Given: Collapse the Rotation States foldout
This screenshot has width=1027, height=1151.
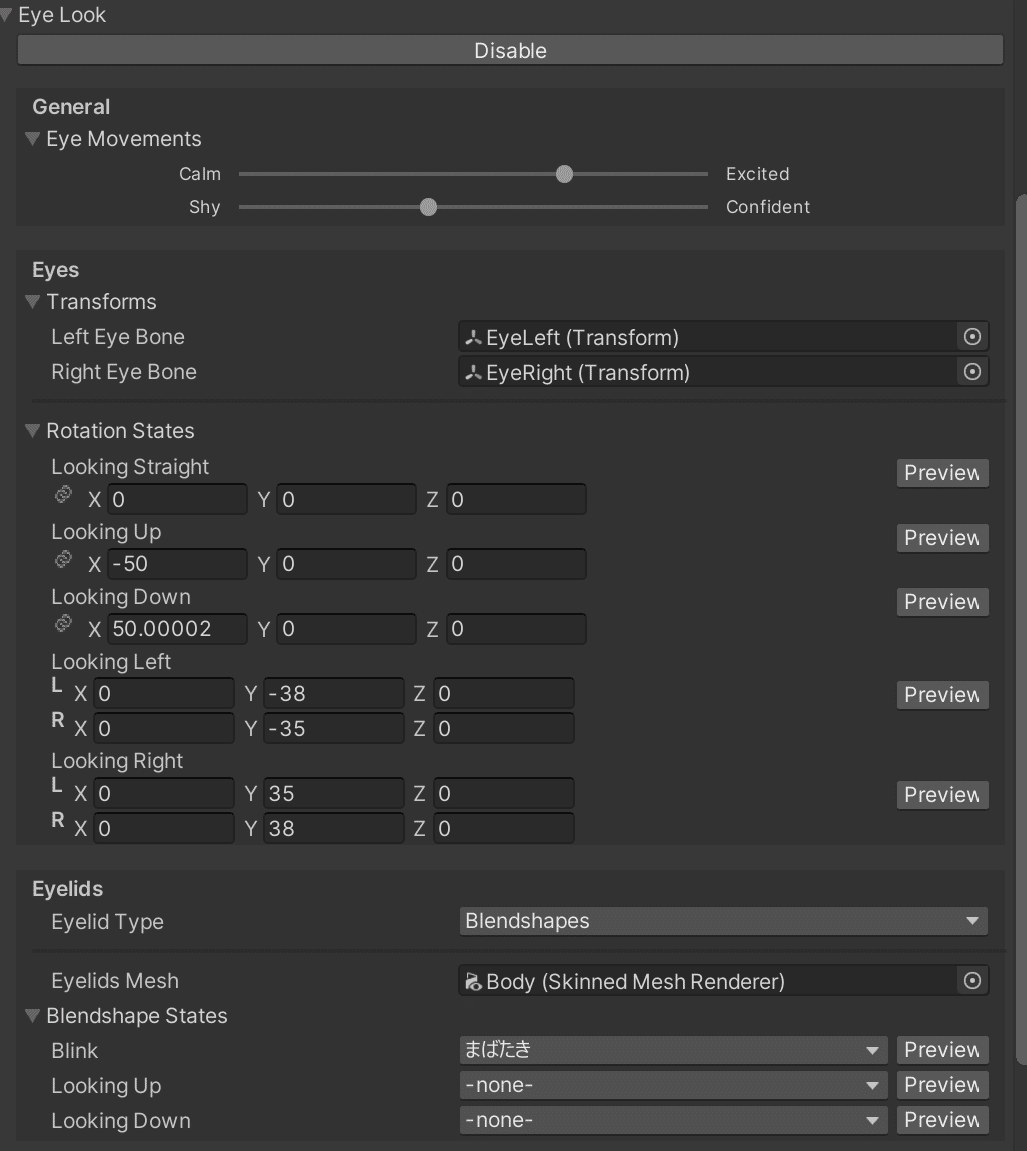Looking at the screenshot, I should [x=32, y=431].
